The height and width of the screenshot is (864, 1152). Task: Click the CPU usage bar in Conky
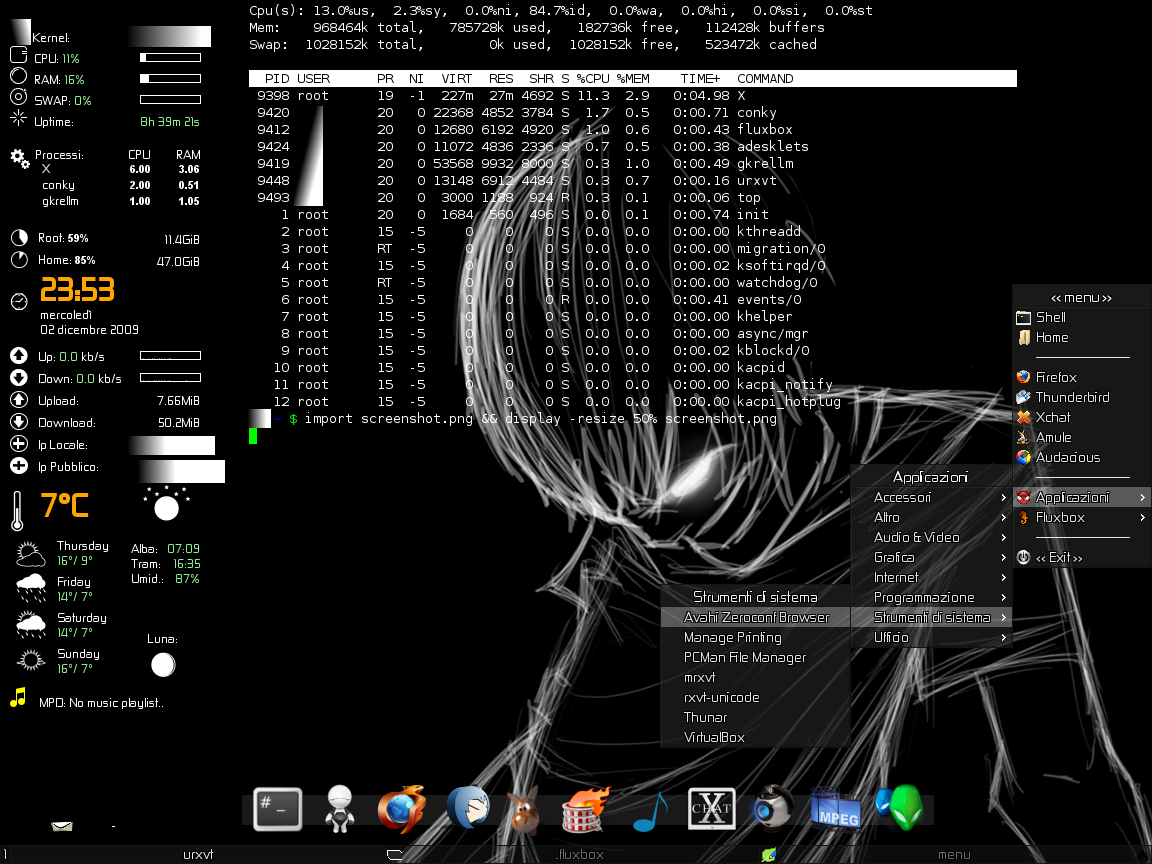(x=170, y=57)
